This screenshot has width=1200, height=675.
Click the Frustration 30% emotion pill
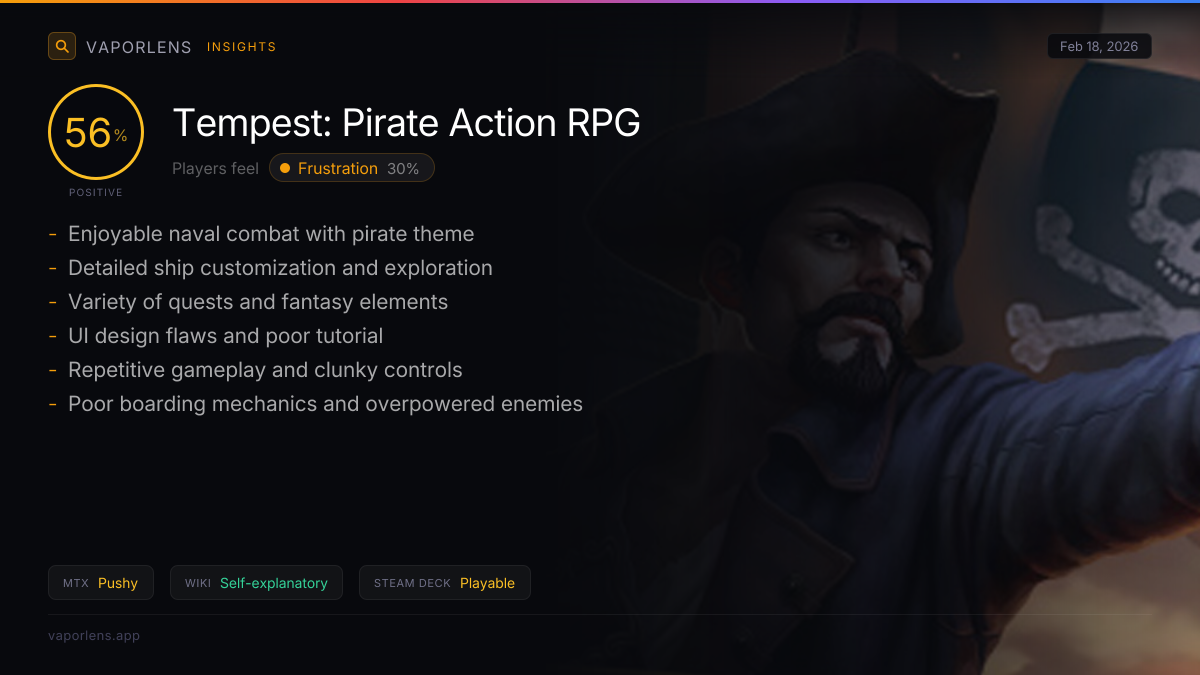(351, 168)
